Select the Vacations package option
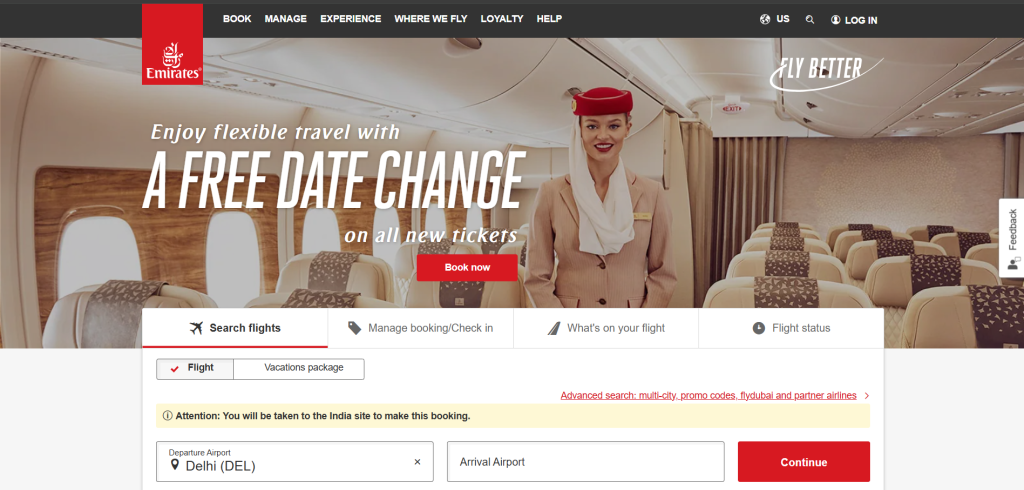This screenshot has height=490, width=1024. coord(299,368)
